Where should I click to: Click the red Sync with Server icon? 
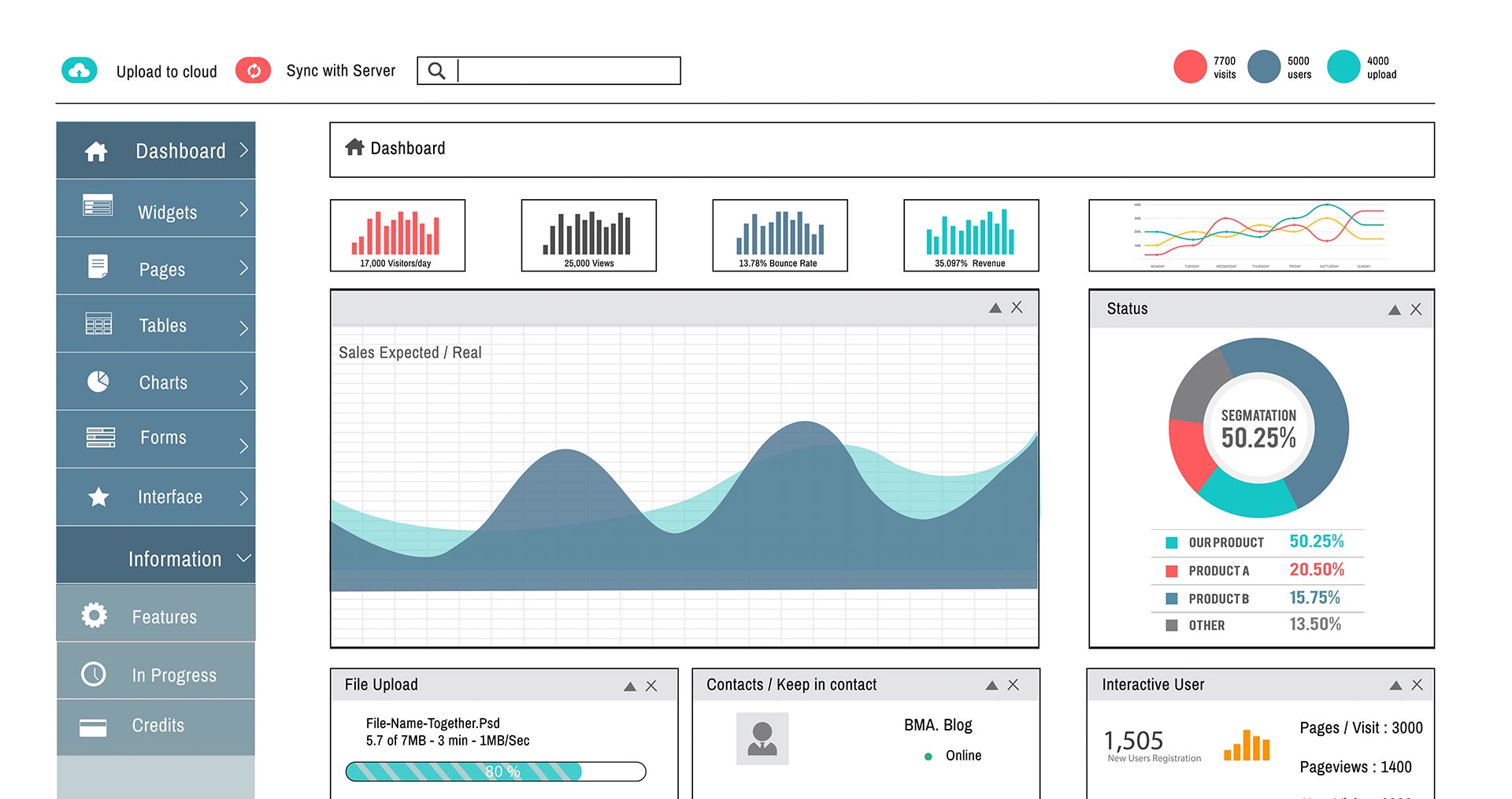coord(253,71)
